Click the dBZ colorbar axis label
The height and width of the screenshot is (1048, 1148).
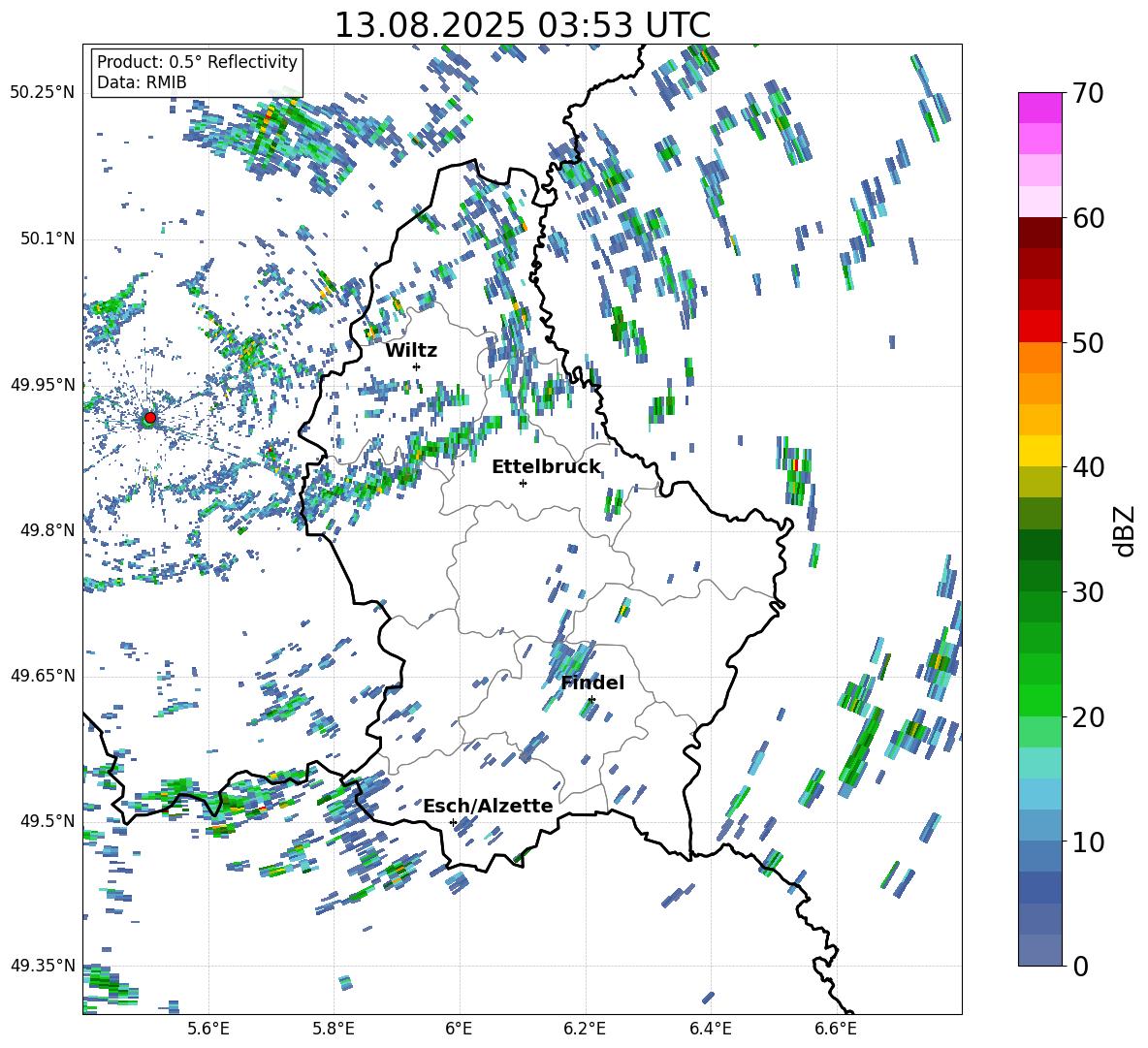[1126, 530]
